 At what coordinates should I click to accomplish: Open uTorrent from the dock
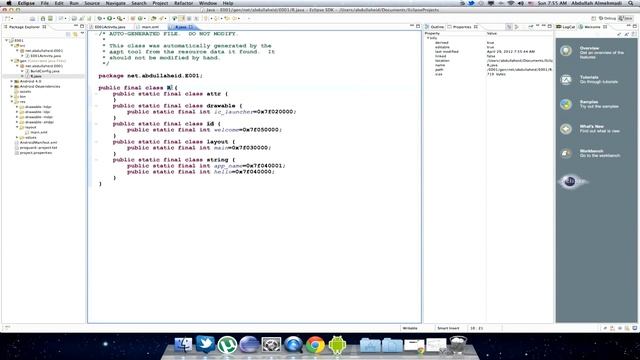[227, 345]
